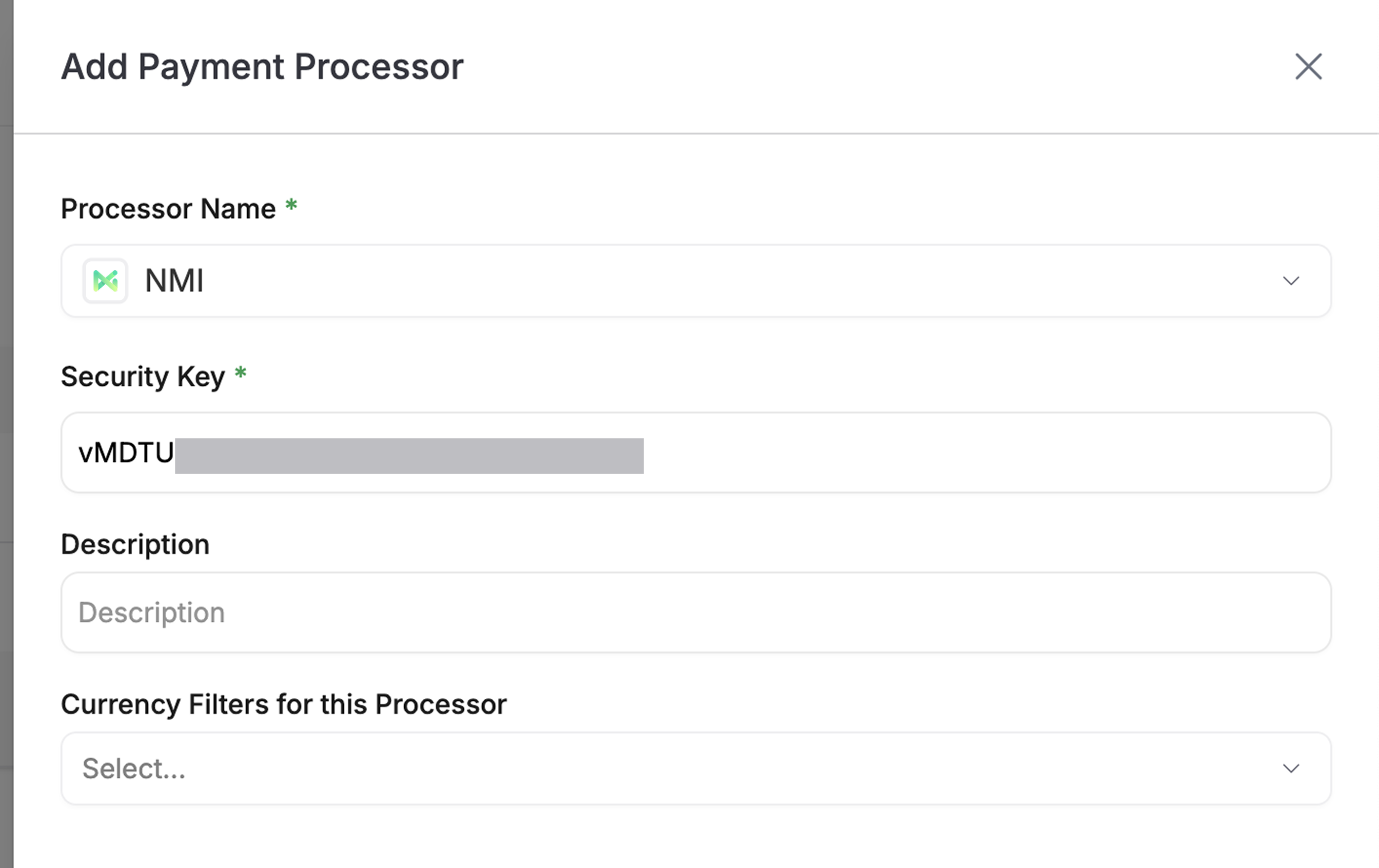The width and height of the screenshot is (1379, 868).
Task: Open the Currency Filters Select dropdown
Action: point(696,769)
